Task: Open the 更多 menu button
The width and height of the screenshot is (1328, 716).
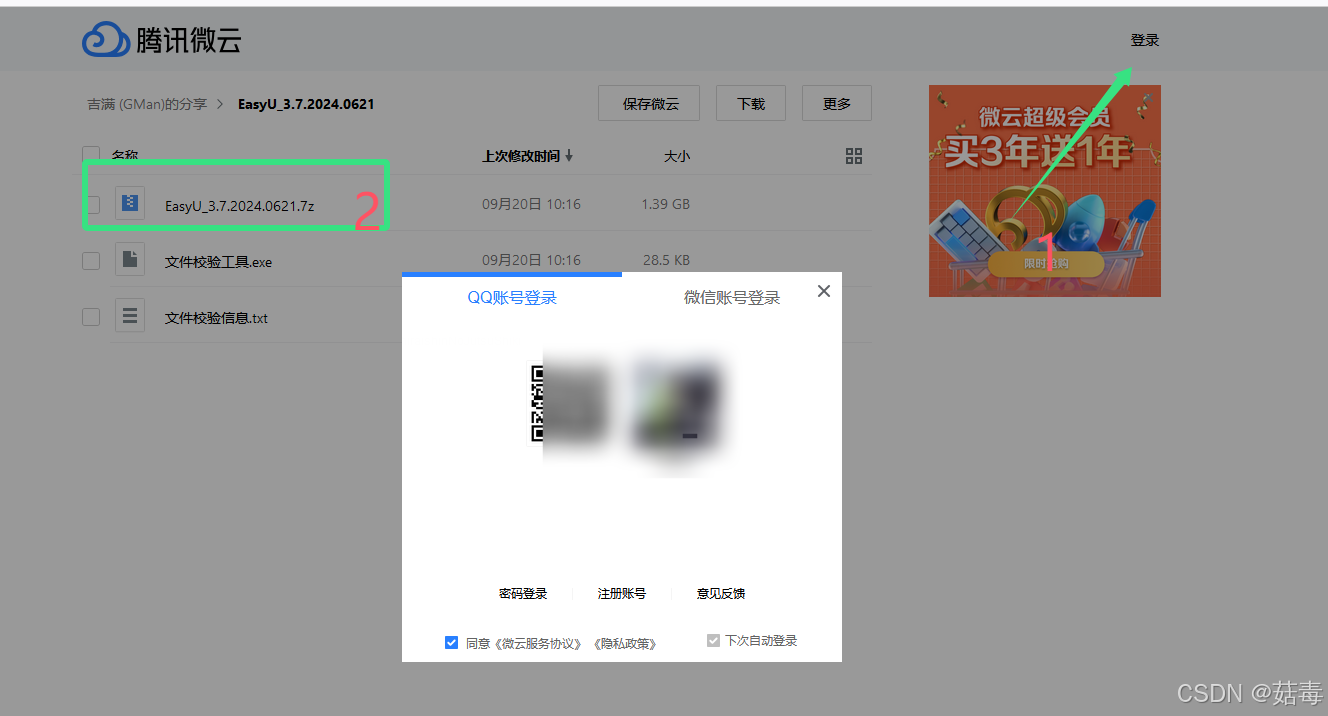Action: 837,103
